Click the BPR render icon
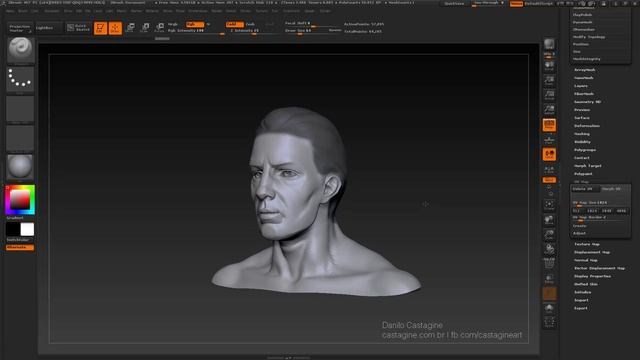The height and width of the screenshot is (360, 640). point(549,44)
